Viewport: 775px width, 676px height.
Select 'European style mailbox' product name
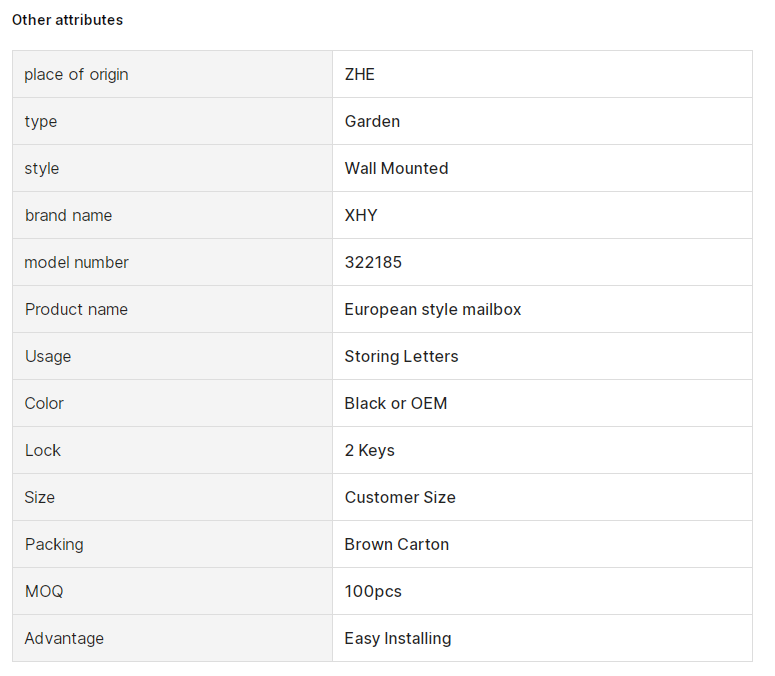point(432,309)
